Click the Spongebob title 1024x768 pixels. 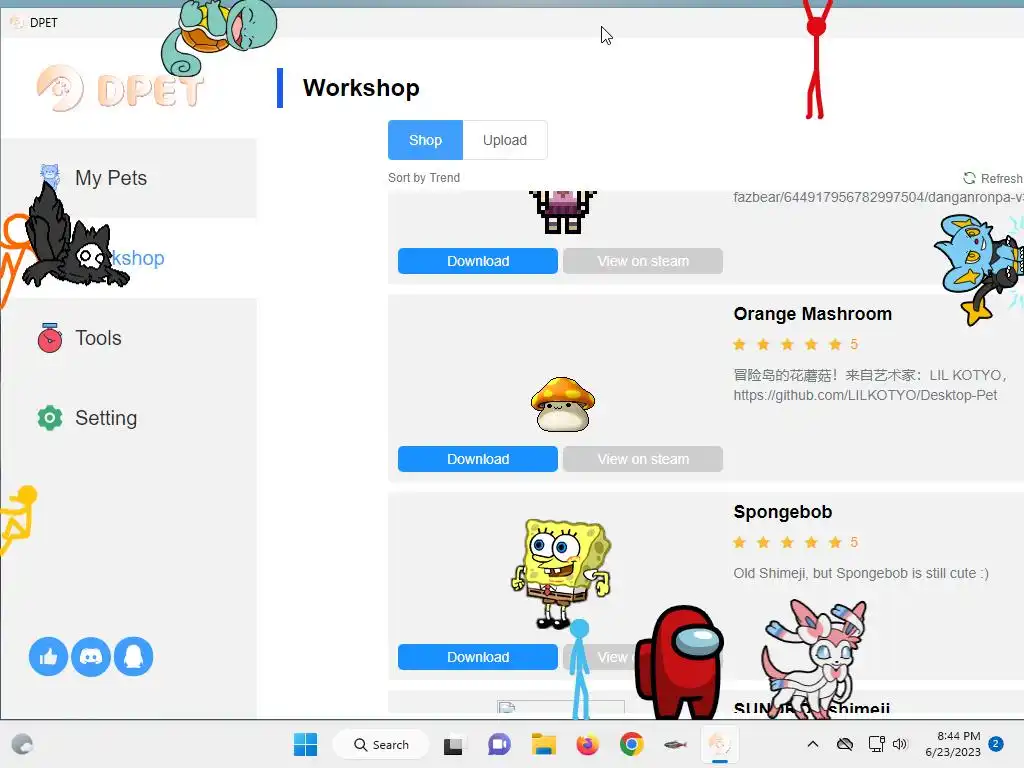(x=782, y=511)
